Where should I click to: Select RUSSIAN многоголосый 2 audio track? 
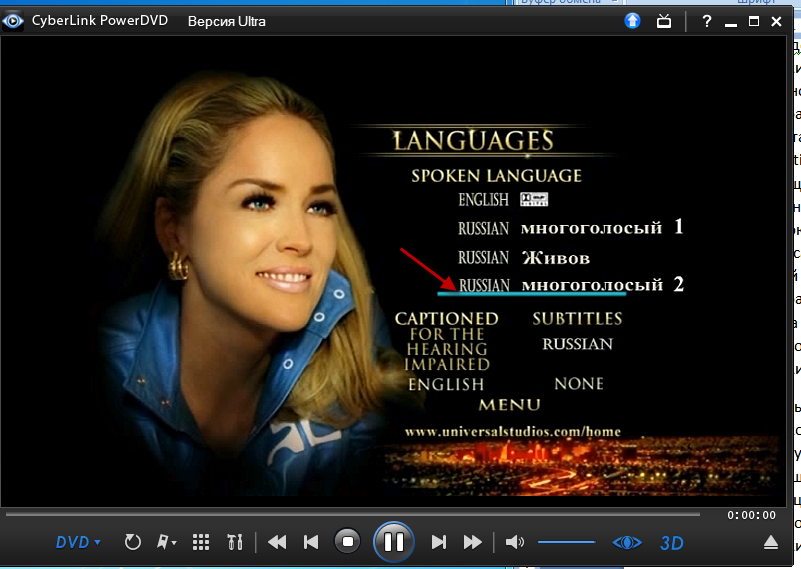coord(571,284)
